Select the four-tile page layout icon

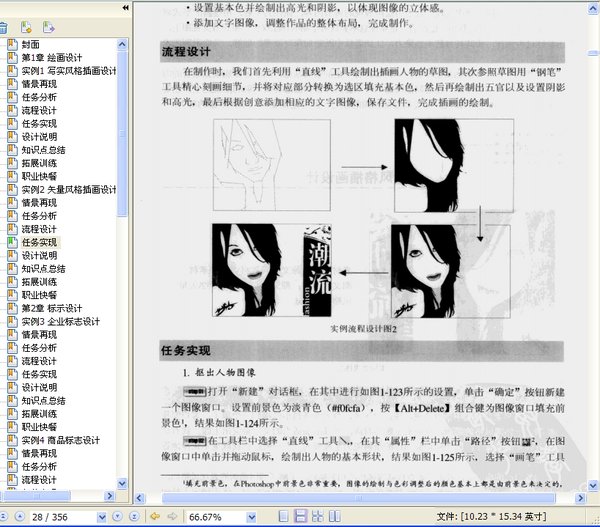point(318,516)
